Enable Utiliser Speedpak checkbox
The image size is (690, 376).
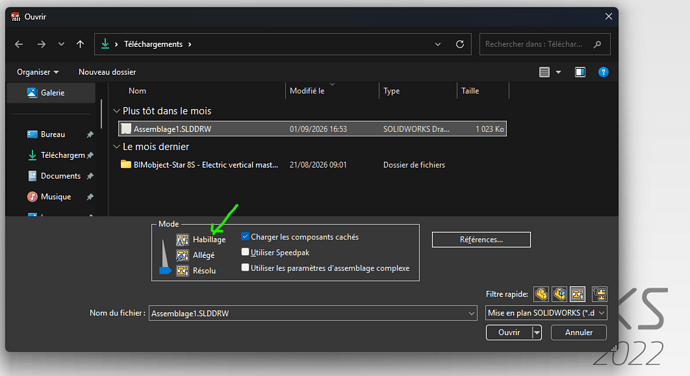(245, 252)
